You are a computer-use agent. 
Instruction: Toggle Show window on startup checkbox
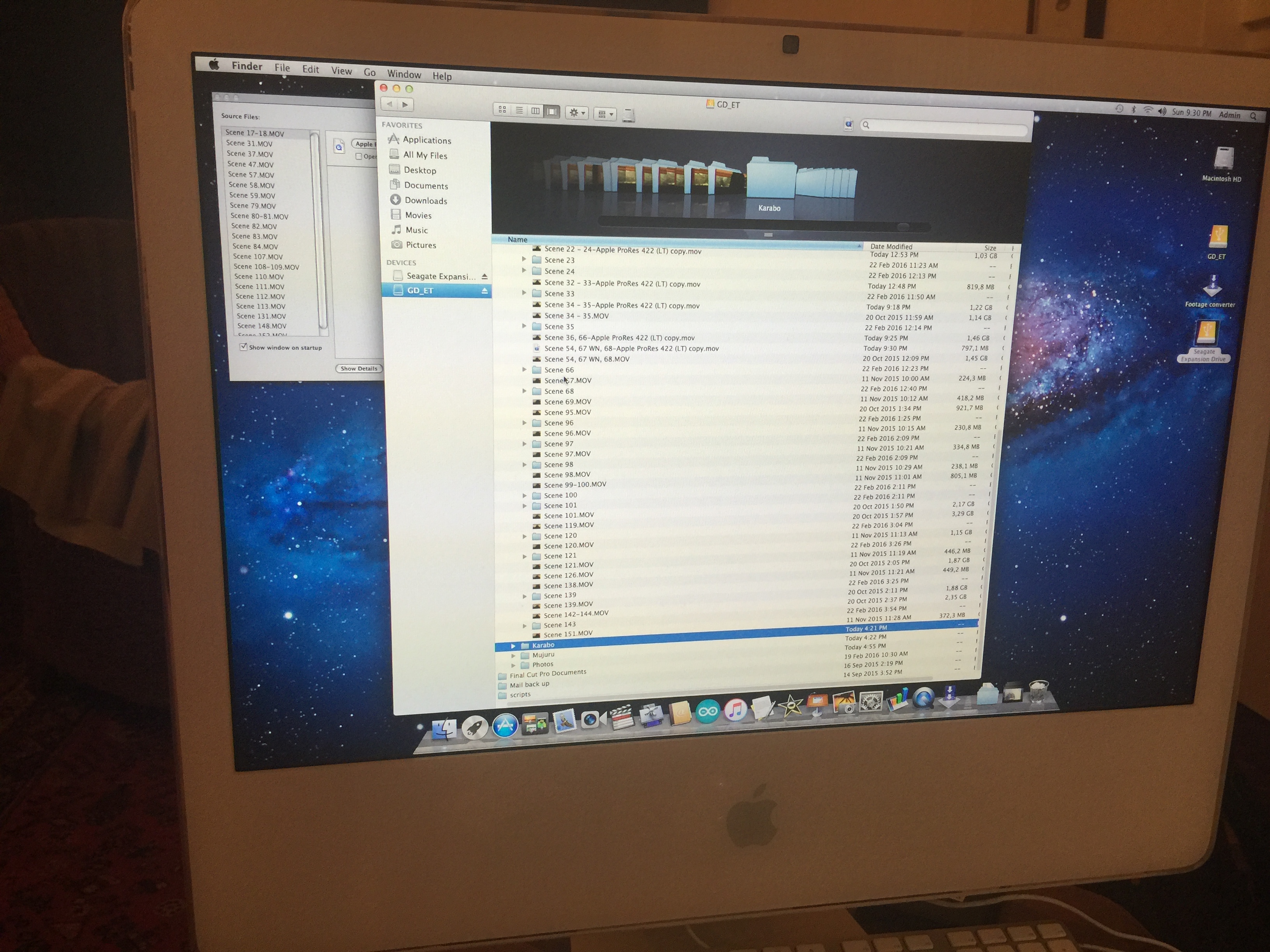(244, 346)
